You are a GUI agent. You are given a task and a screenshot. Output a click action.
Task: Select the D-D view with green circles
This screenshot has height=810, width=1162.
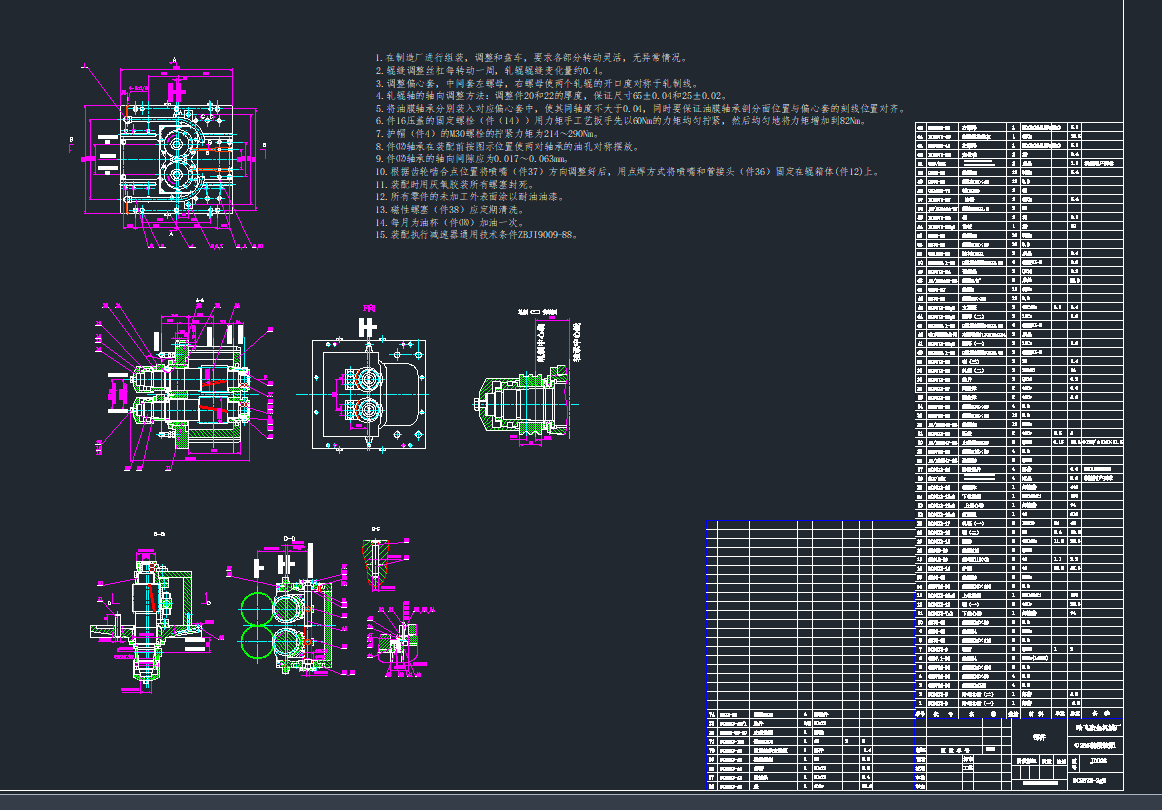pos(290,608)
